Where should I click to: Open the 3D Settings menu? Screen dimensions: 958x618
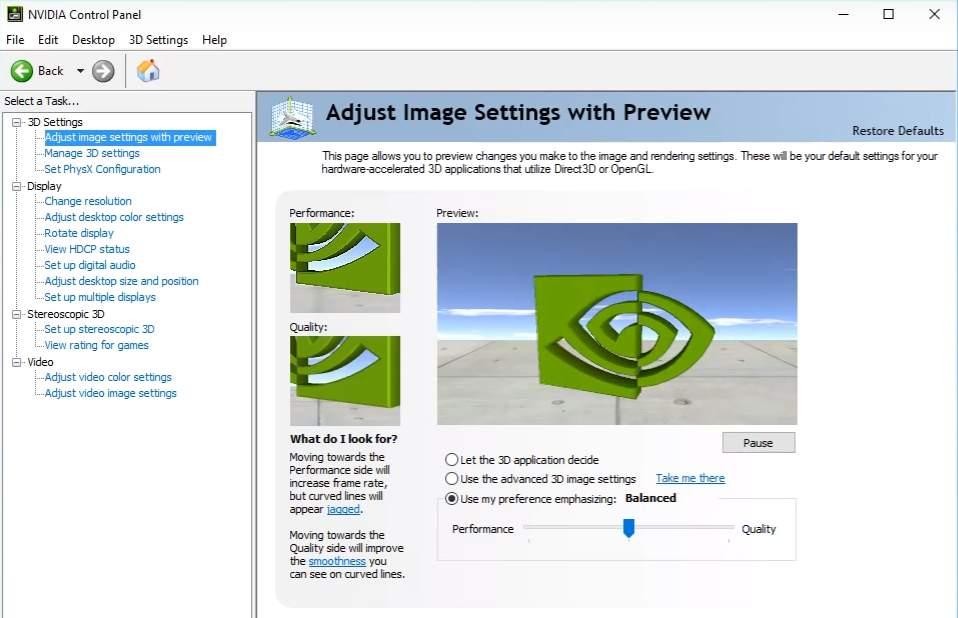pos(158,40)
